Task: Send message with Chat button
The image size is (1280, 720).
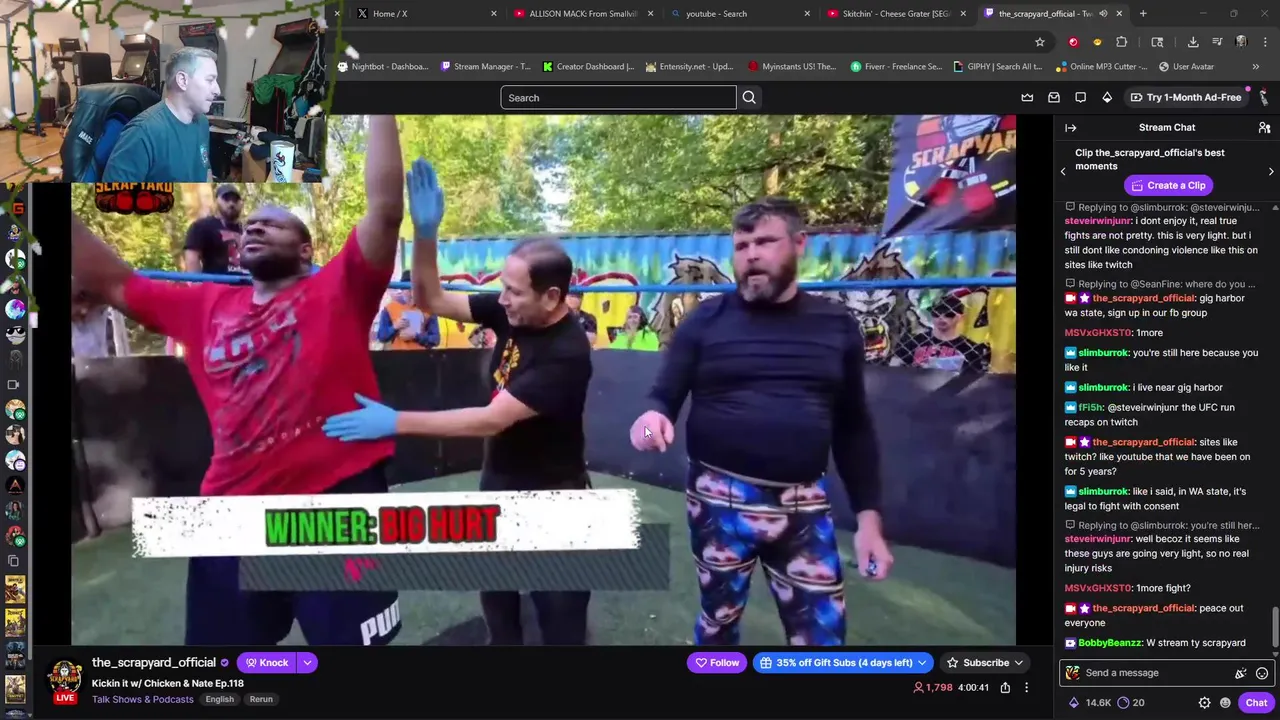Action: [1256, 703]
